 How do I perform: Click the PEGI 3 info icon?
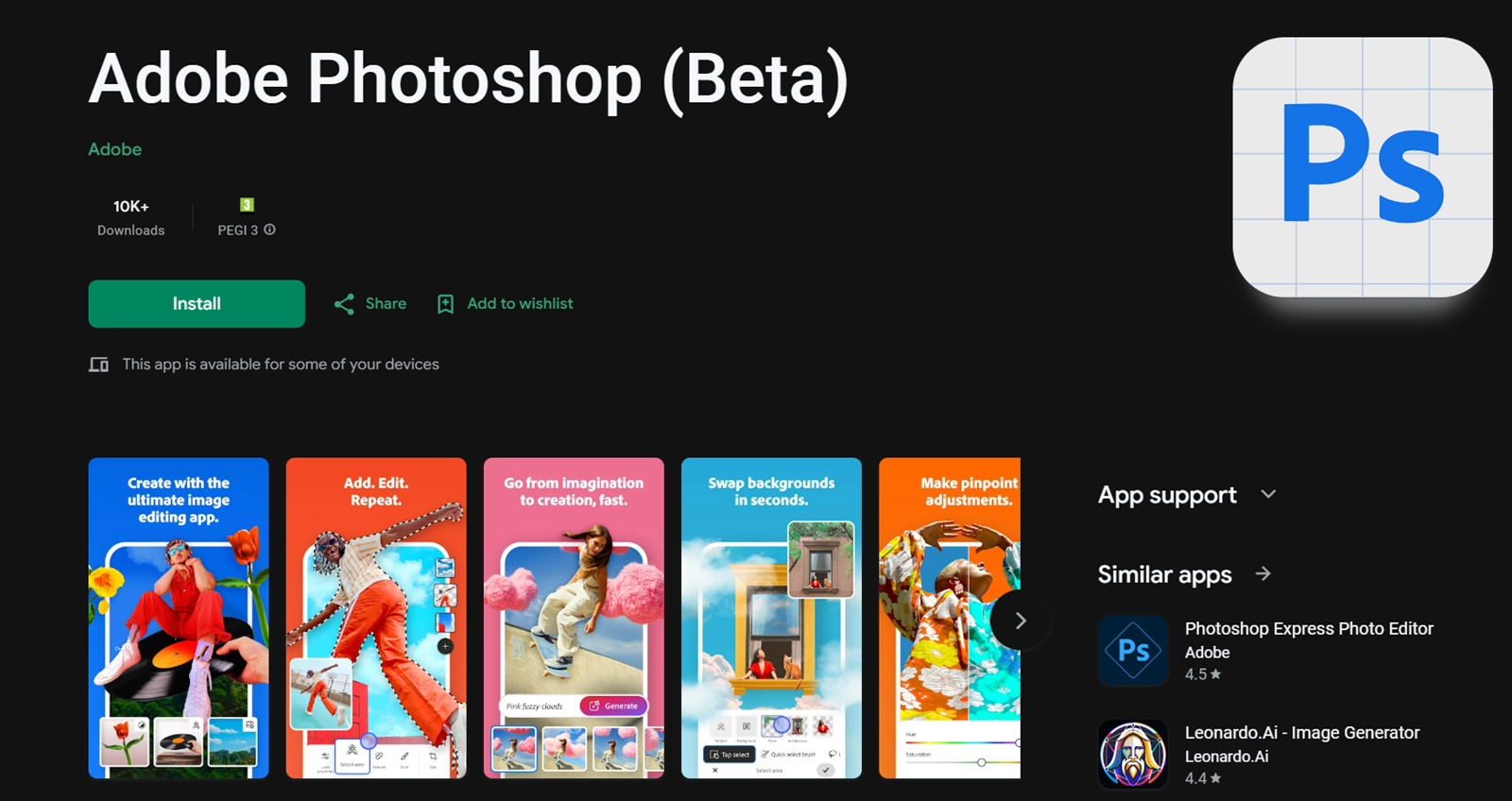(269, 230)
